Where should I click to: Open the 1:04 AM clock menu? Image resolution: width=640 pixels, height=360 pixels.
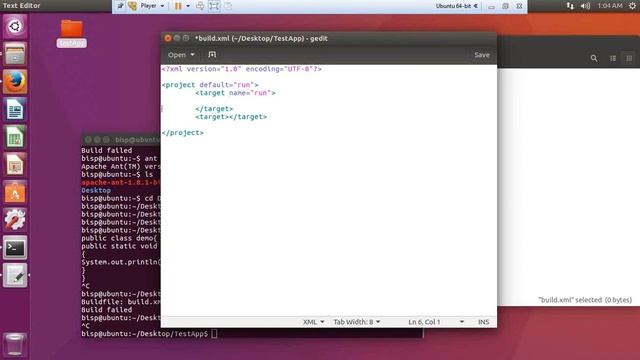pyautogui.click(x=610, y=6)
